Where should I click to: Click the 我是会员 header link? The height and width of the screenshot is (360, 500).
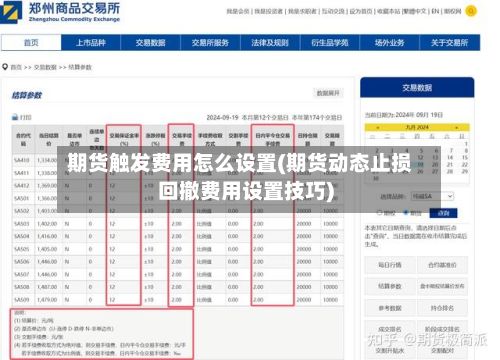pyautogui.click(x=238, y=11)
